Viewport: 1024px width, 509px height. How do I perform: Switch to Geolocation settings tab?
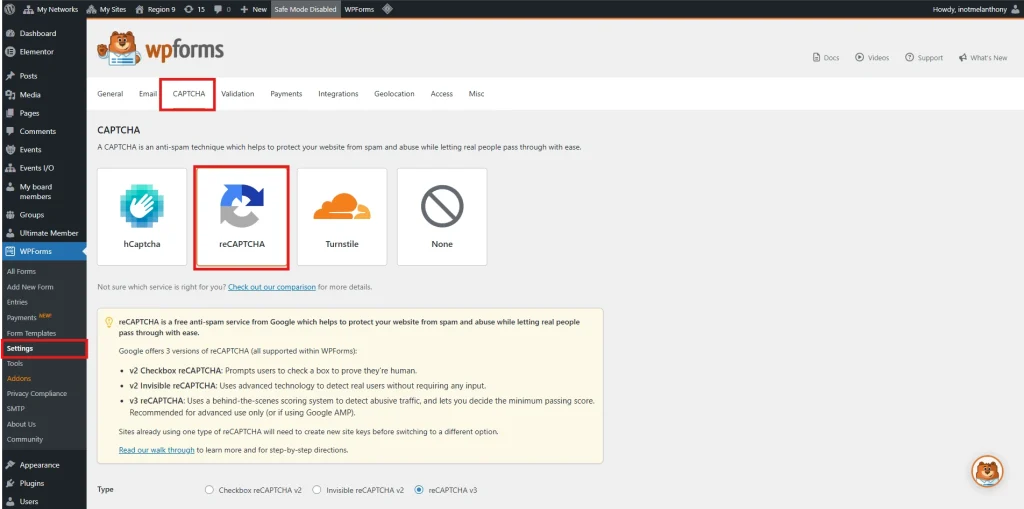(394, 94)
